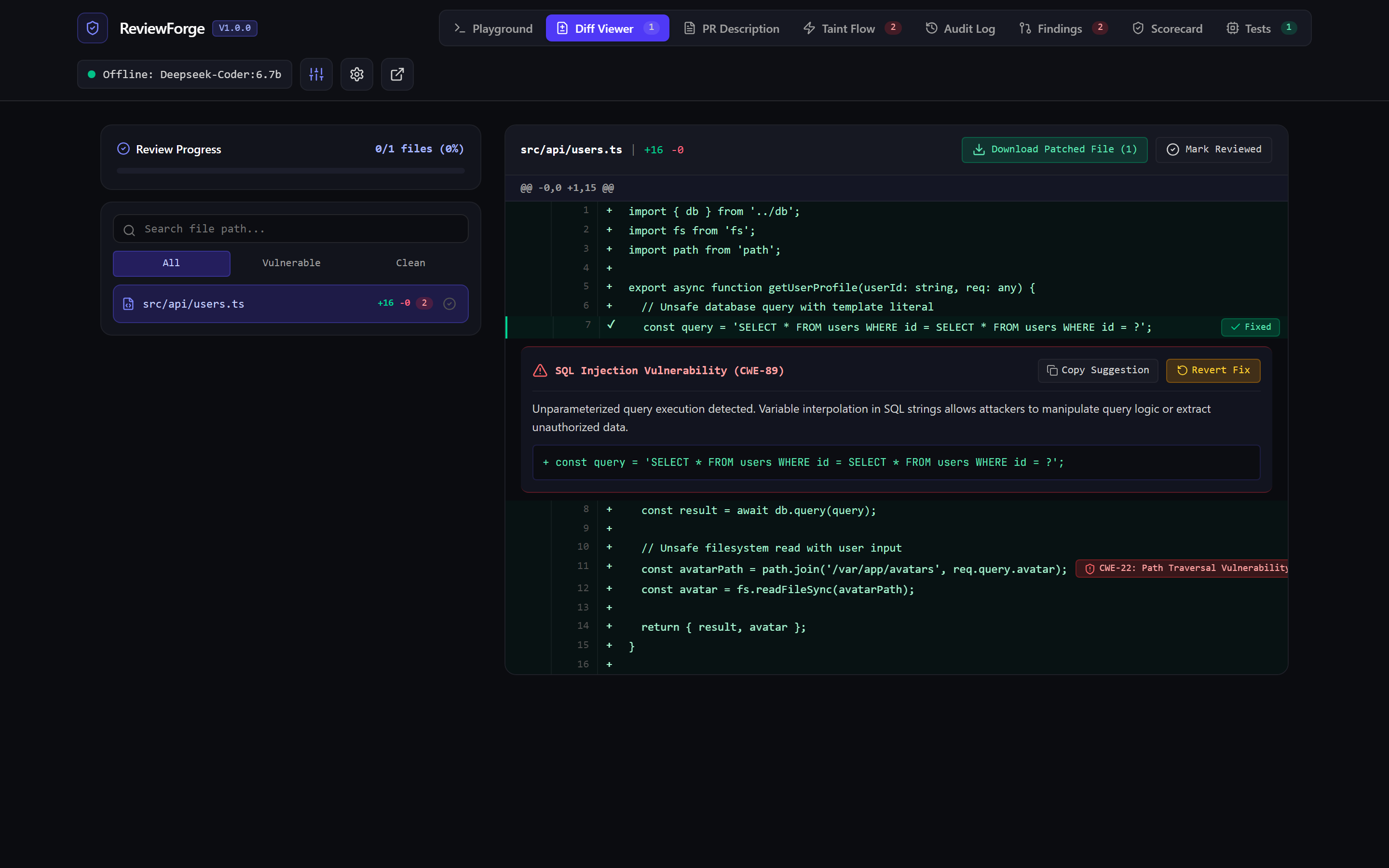The height and width of the screenshot is (868, 1389).
Task: Go to the Audit Log tab
Action: pos(960,28)
